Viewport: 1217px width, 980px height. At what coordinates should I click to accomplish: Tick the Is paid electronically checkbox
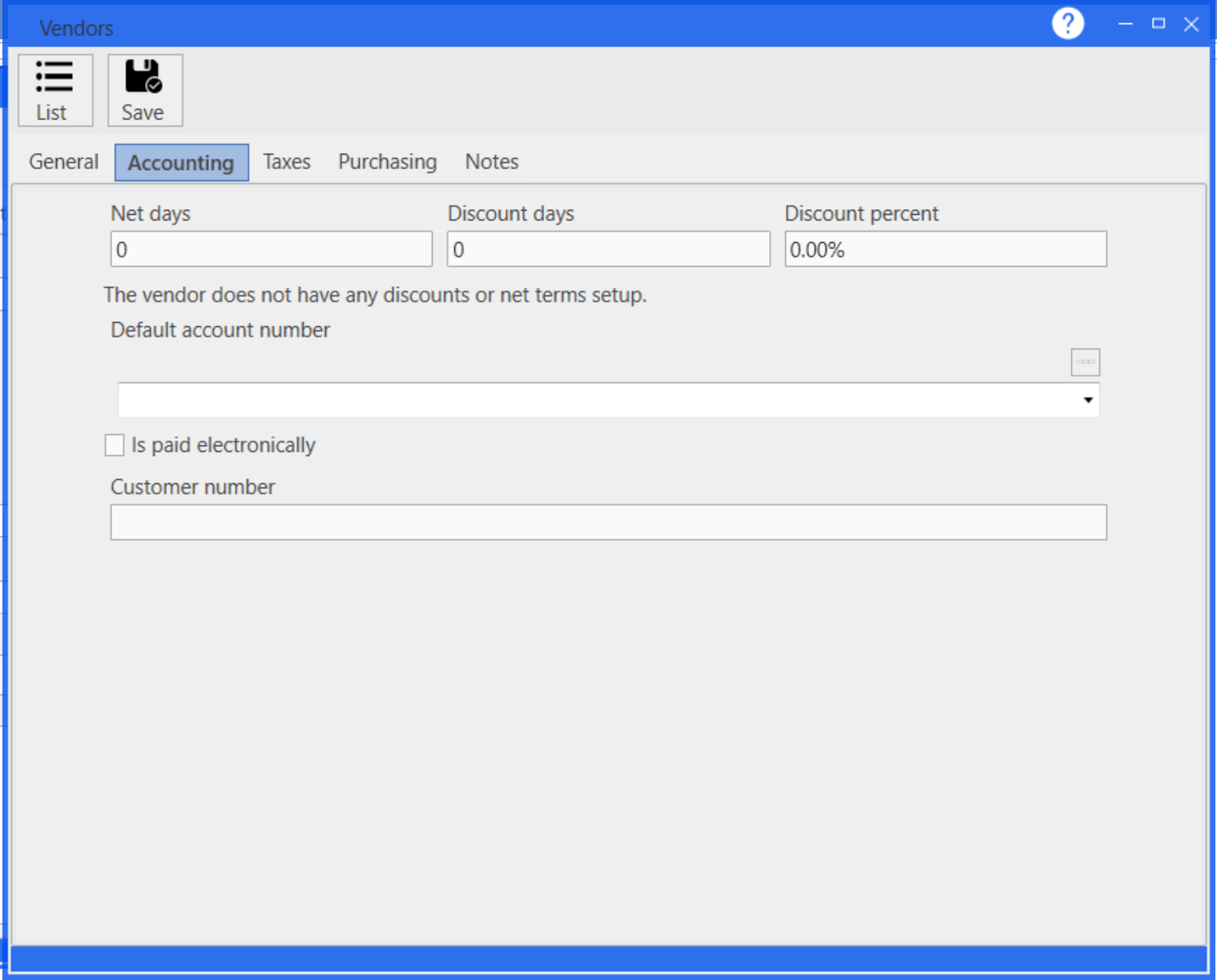(x=115, y=445)
